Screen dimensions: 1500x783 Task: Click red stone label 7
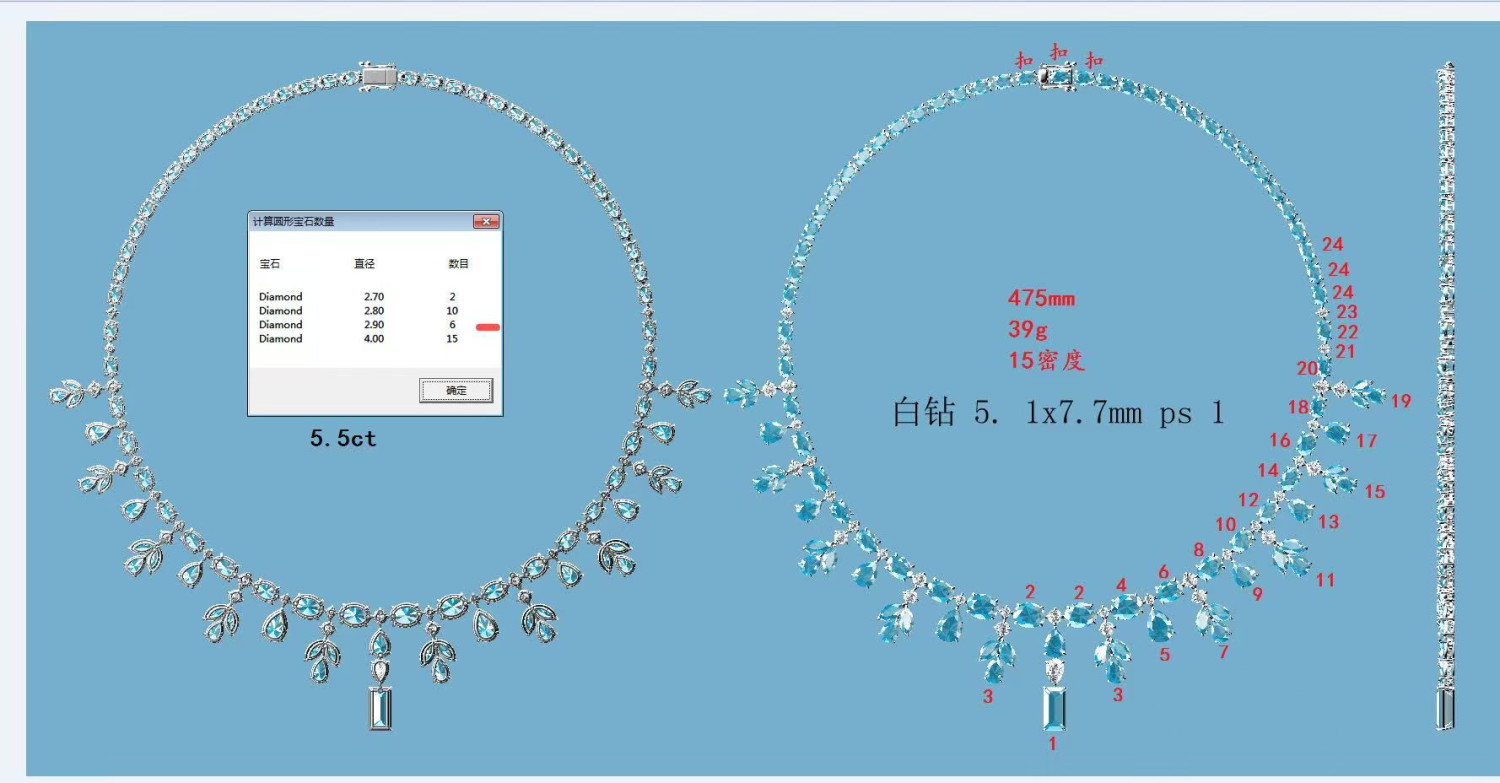click(1223, 652)
